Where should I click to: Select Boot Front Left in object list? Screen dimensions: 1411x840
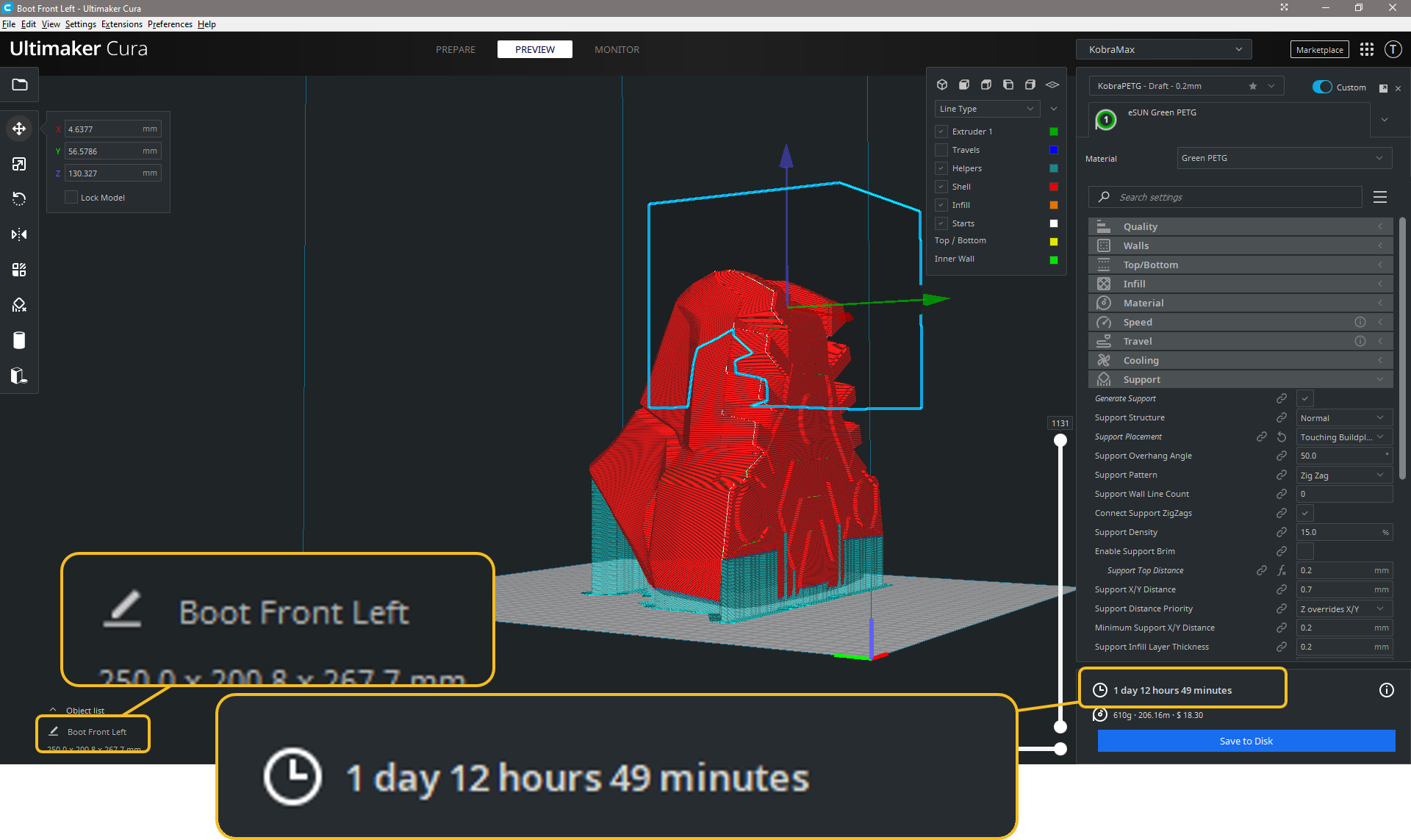coord(96,732)
